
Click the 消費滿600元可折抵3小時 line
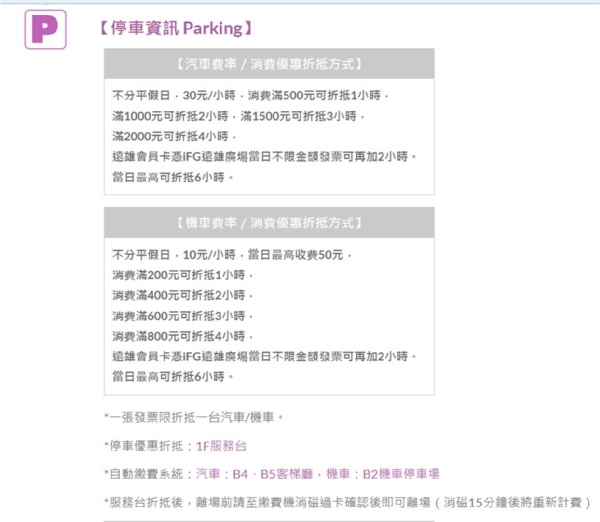pos(183,316)
